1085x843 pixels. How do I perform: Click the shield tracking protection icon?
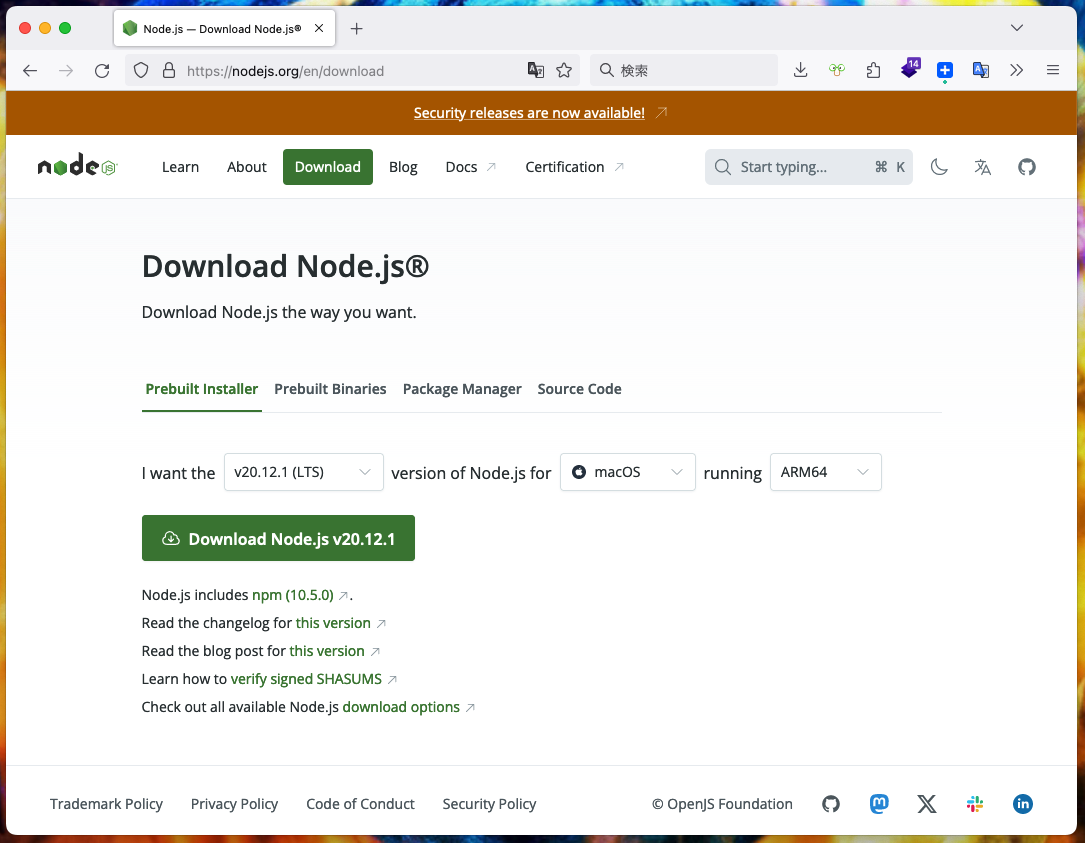pyautogui.click(x=141, y=71)
